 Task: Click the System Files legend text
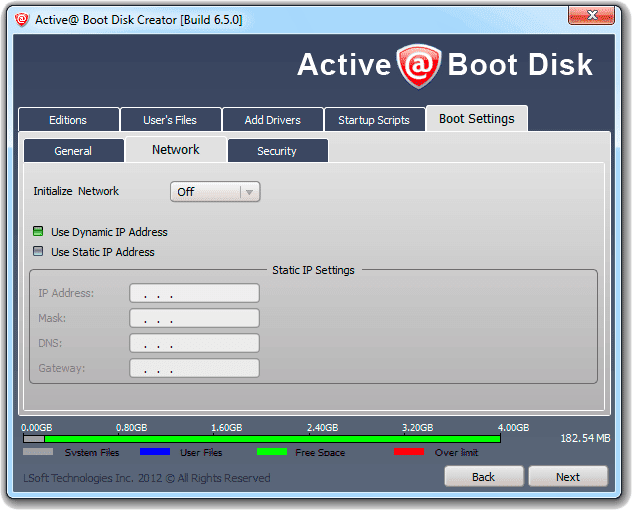(92, 453)
